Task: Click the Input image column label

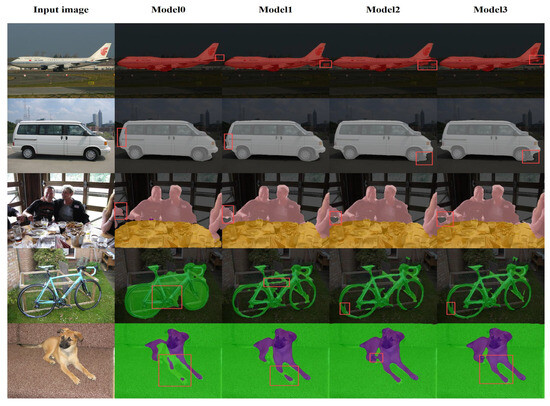Action: click(x=61, y=9)
